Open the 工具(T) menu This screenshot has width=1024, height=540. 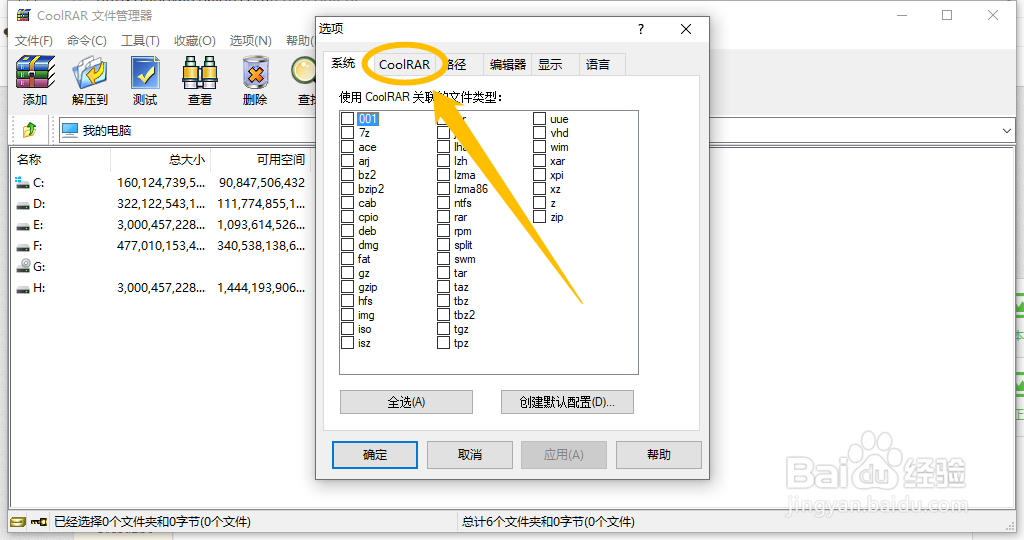point(140,40)
